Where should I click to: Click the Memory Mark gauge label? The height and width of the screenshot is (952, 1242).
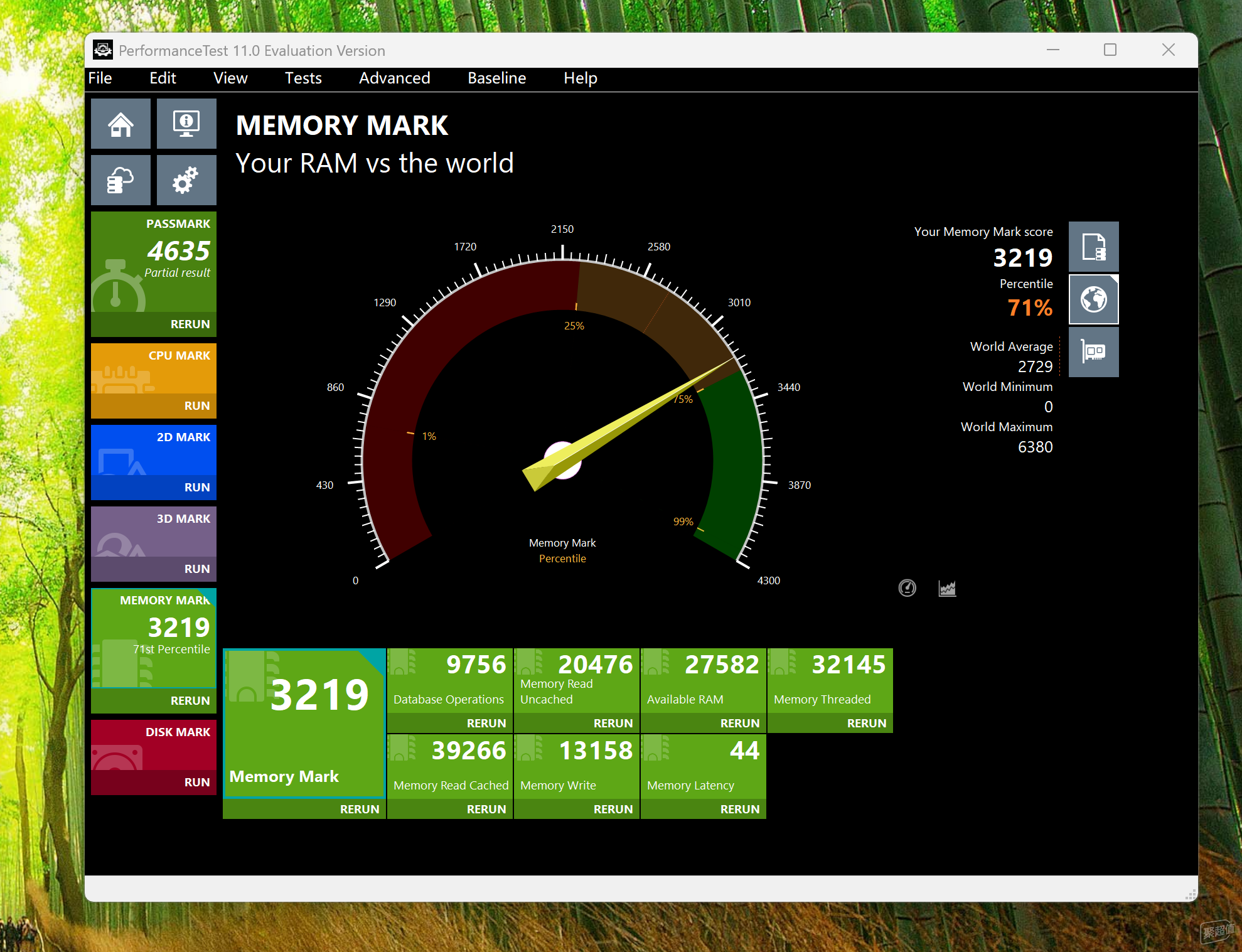click(x=562, y=543)
